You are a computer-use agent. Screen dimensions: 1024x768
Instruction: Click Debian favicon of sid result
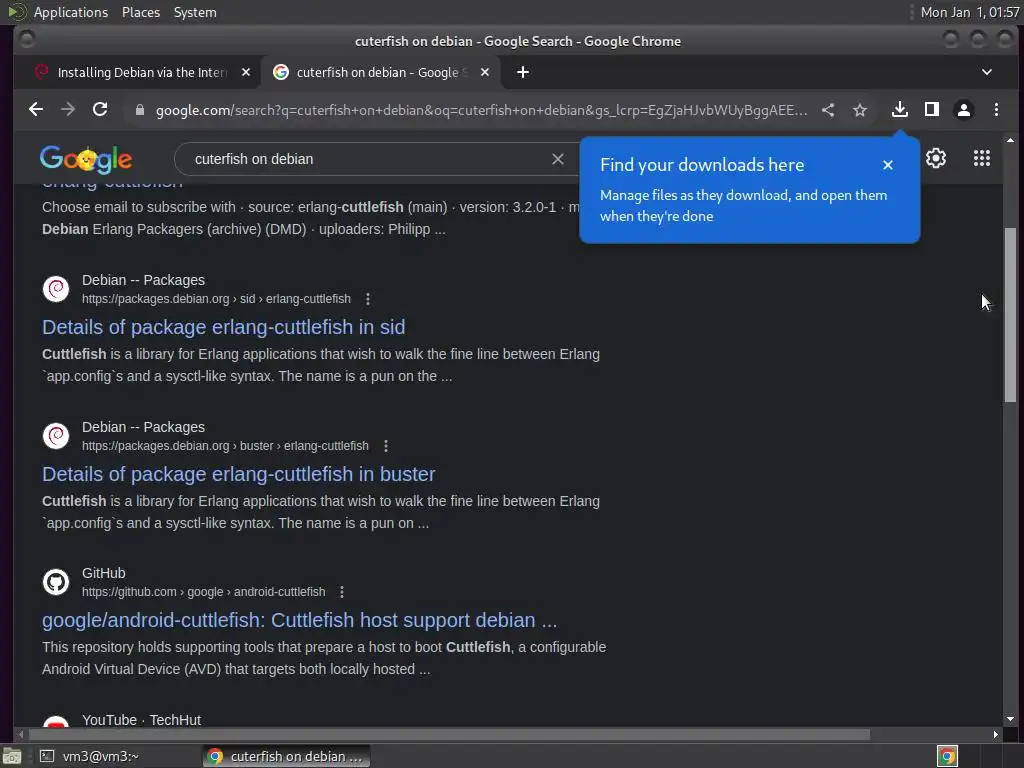pyautogui.click(x=56, y=289)
